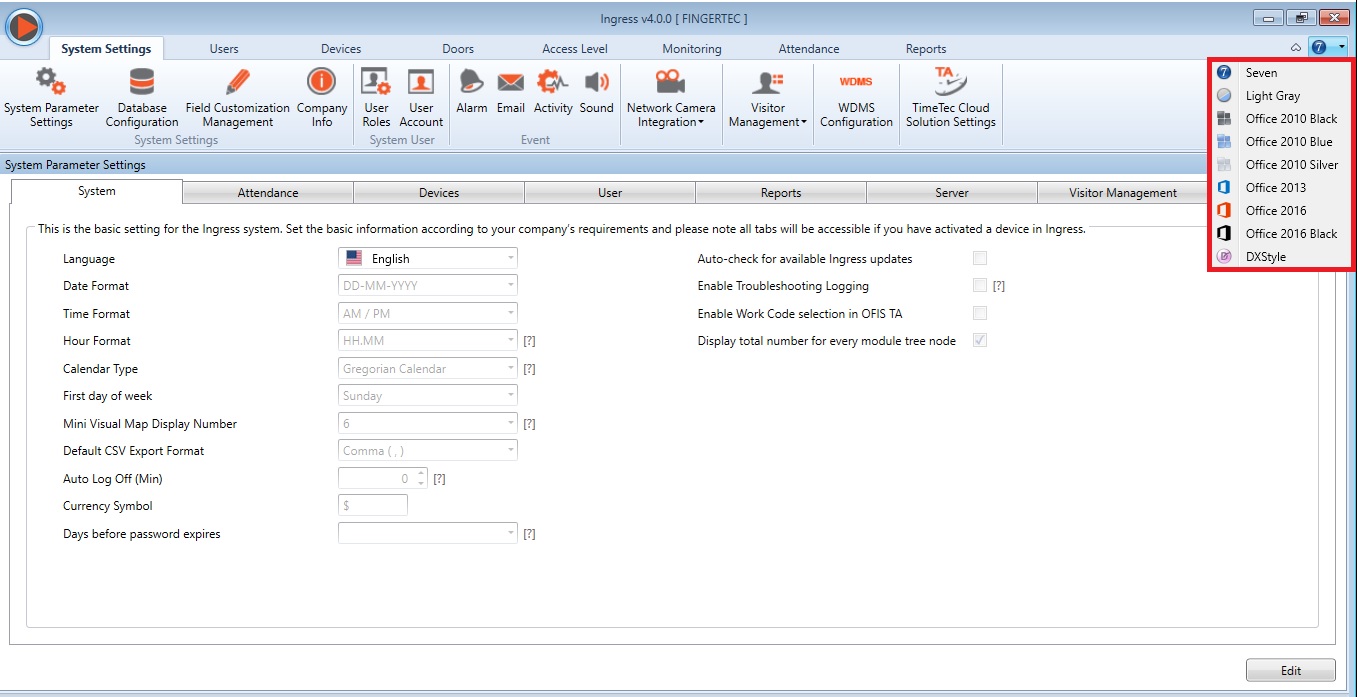Open the First day of week dropdown
Image resolution: width=1358 pixels, height=697 pixels.
[428, 395]
